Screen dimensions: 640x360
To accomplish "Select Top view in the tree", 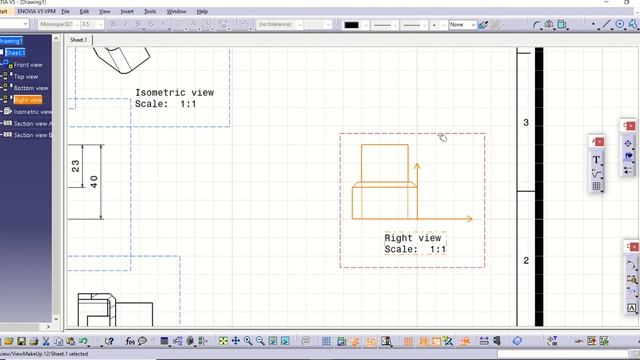I will point(26,76).
